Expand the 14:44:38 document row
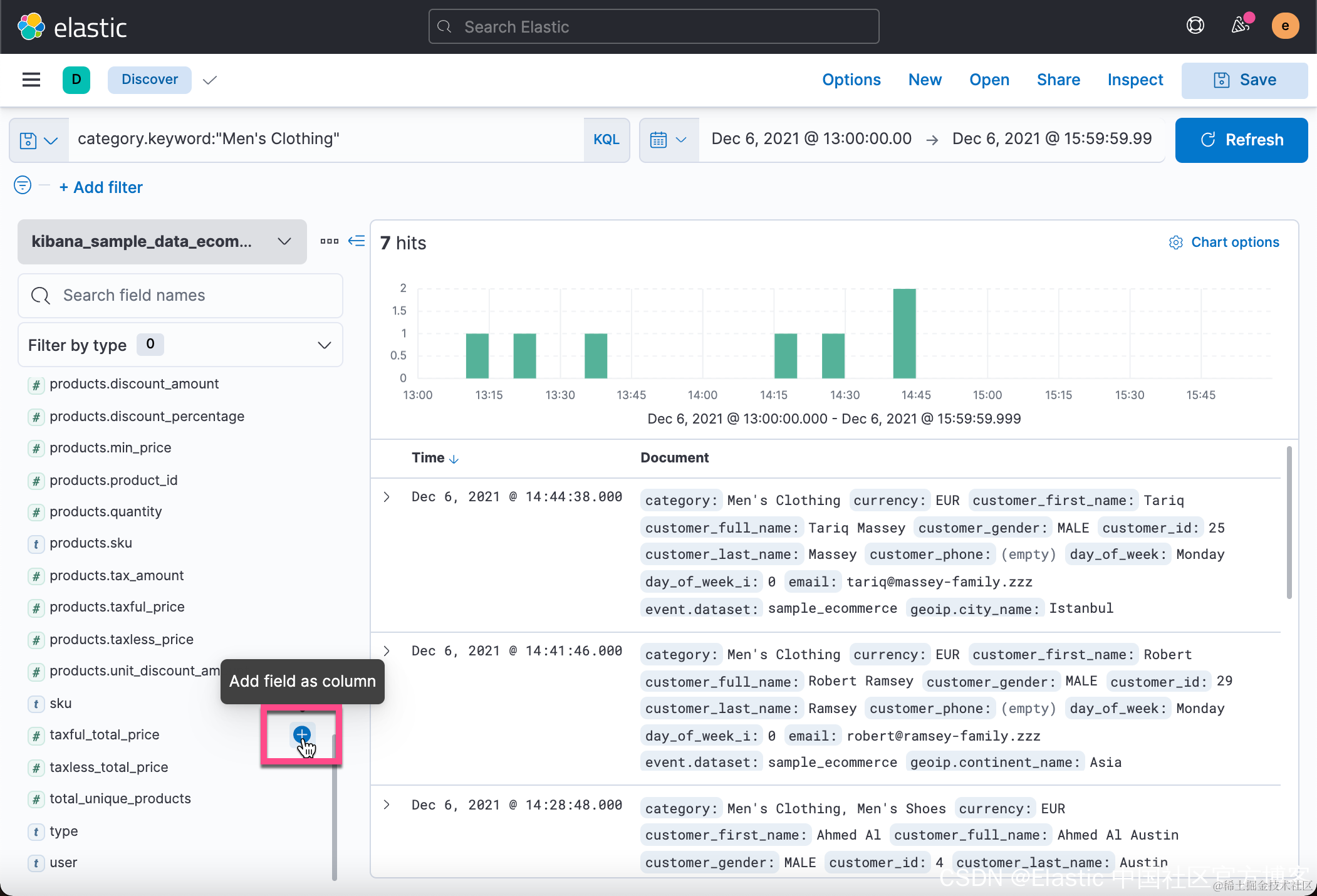The image size is (1317, 896). point(387,497)
